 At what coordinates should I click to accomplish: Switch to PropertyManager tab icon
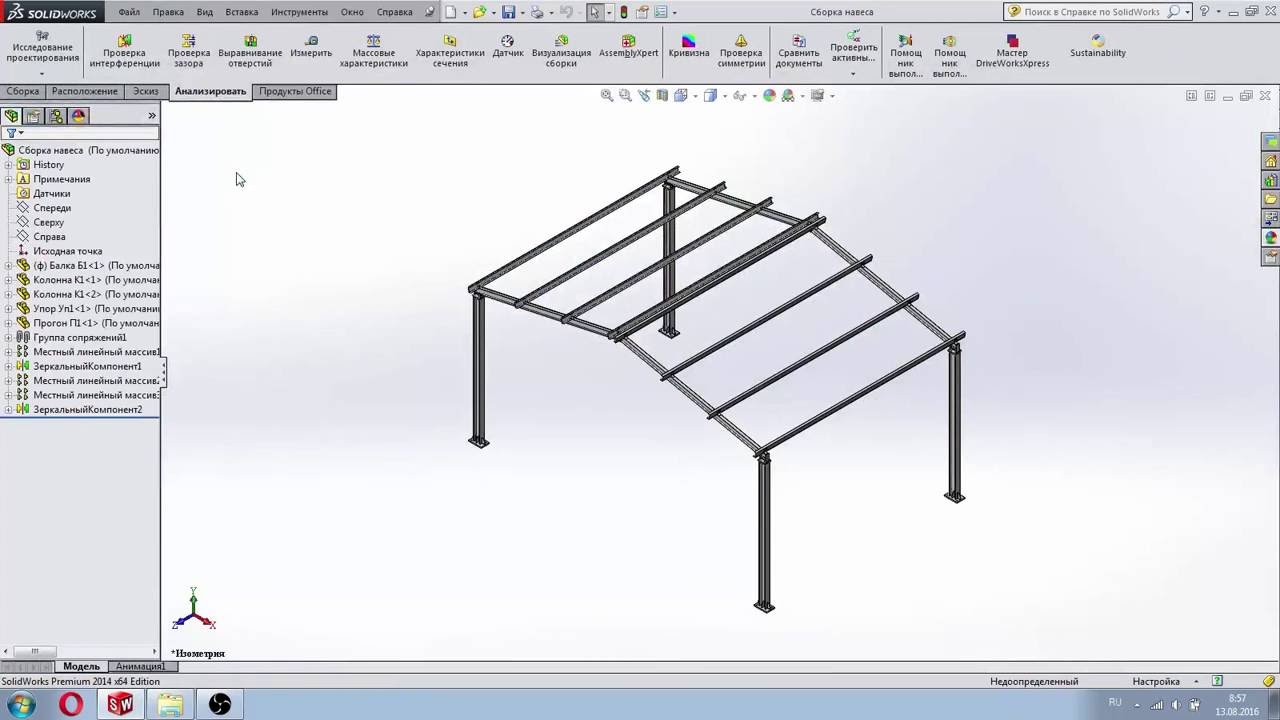pyautogui.click(x=34, y=116)
